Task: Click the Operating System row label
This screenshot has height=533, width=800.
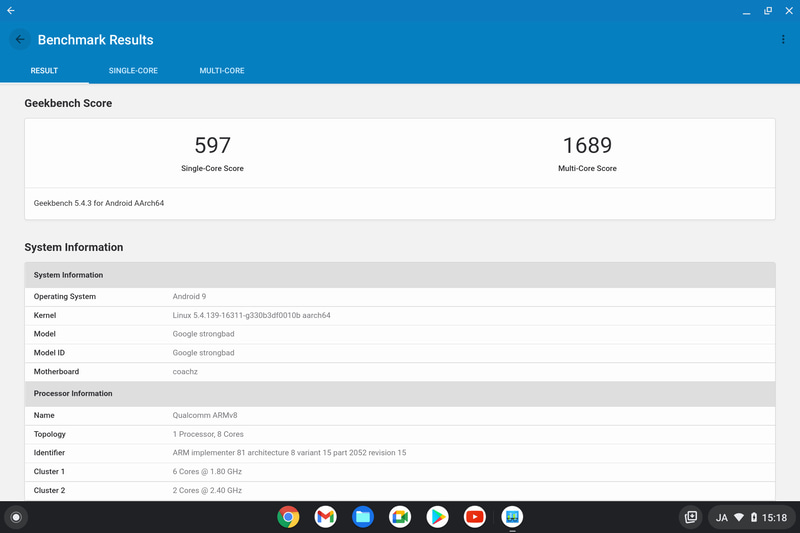Action: [65, 296]
